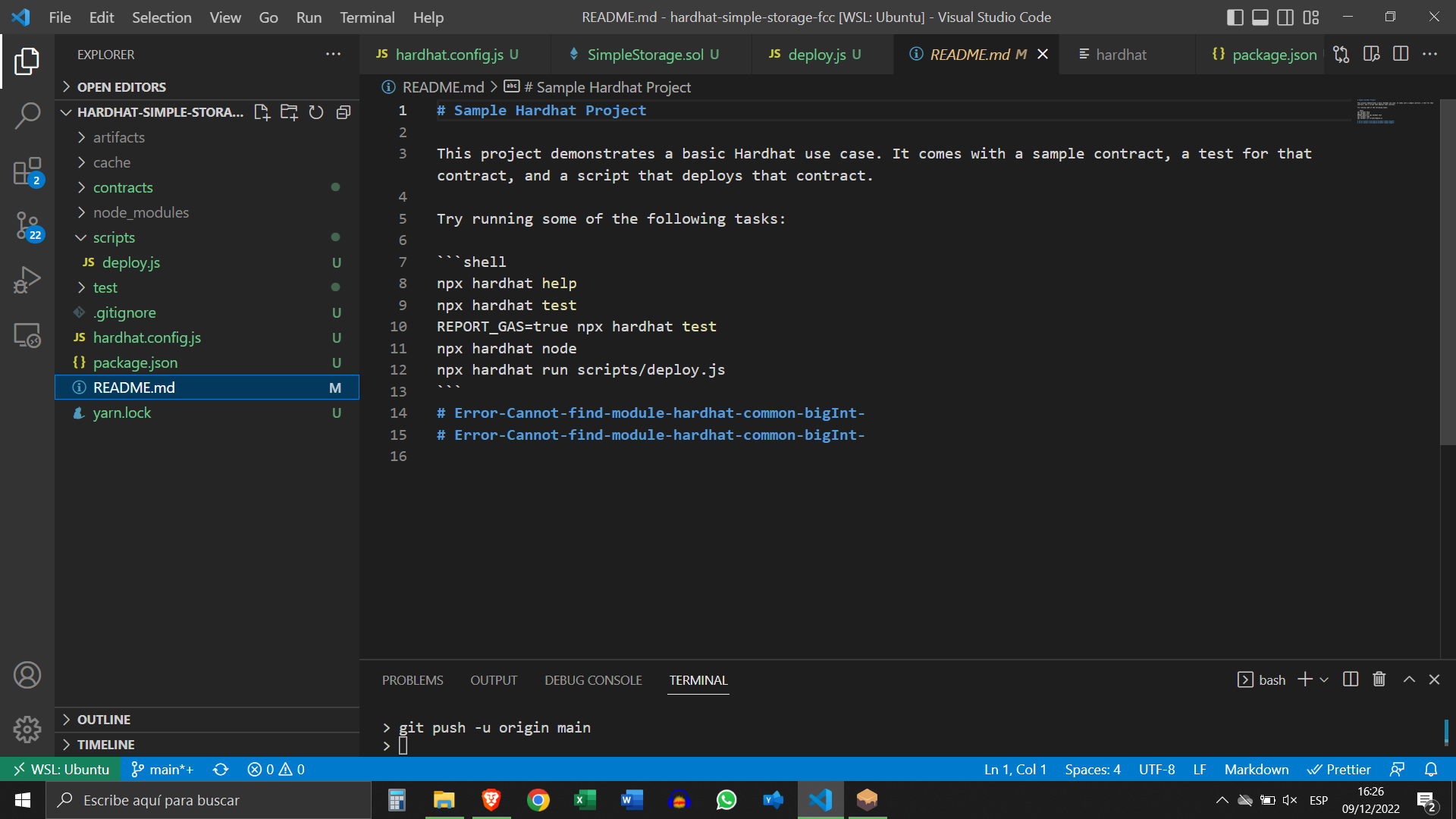
Task: Collapse the scripts folder
Action: click(x=114, y=237)
